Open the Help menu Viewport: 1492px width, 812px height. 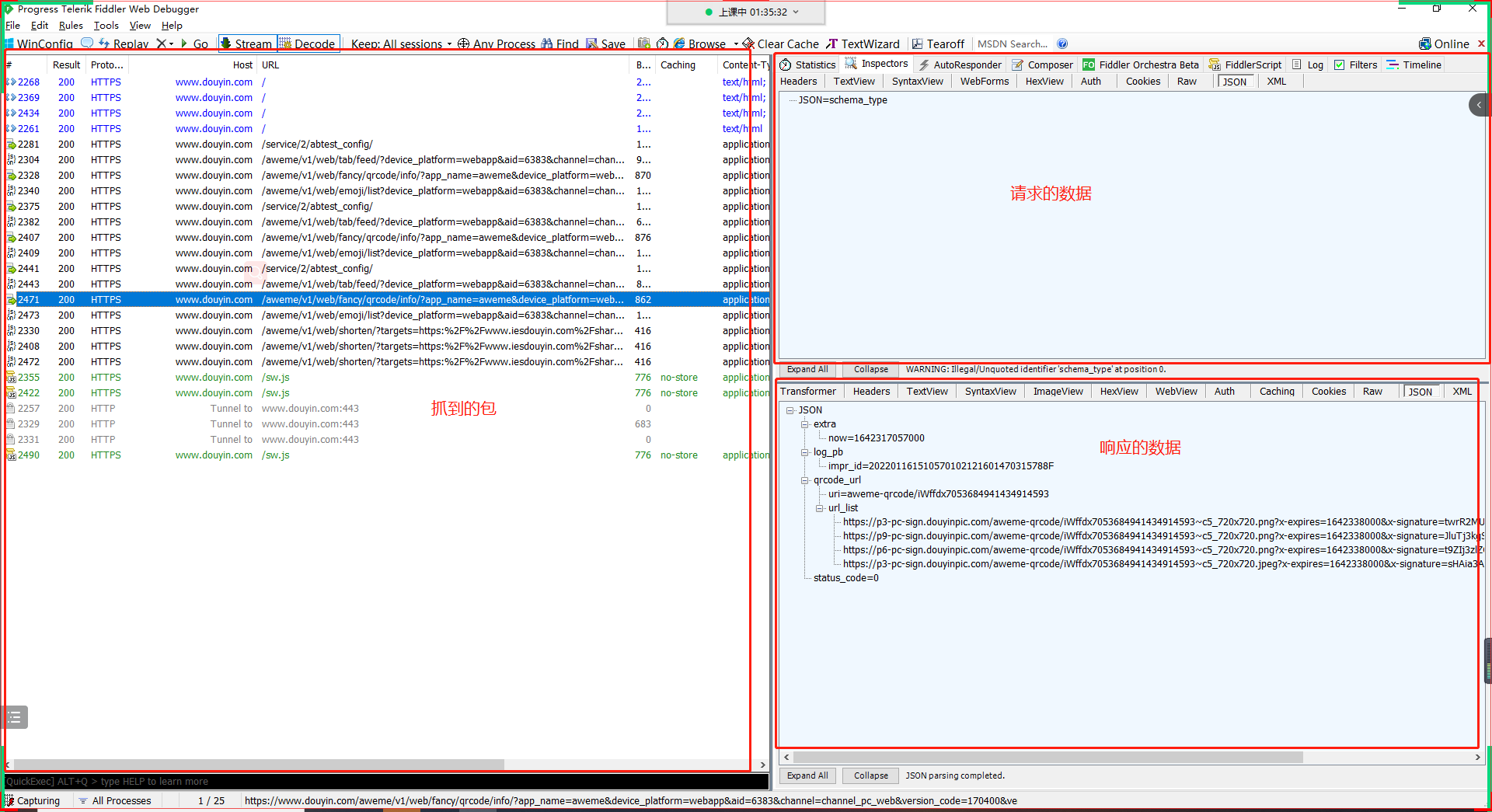(x=172, y=26)
